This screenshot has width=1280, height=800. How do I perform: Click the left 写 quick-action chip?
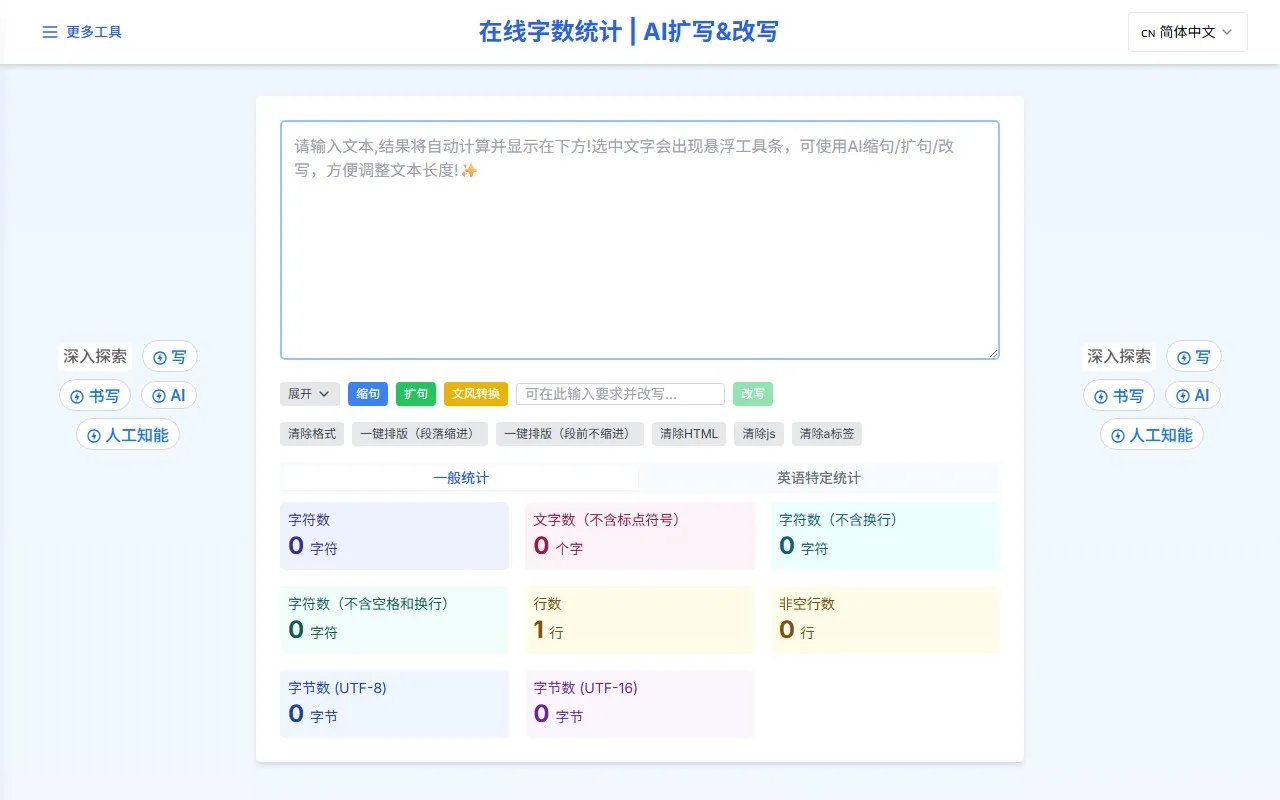click(170, 356)
